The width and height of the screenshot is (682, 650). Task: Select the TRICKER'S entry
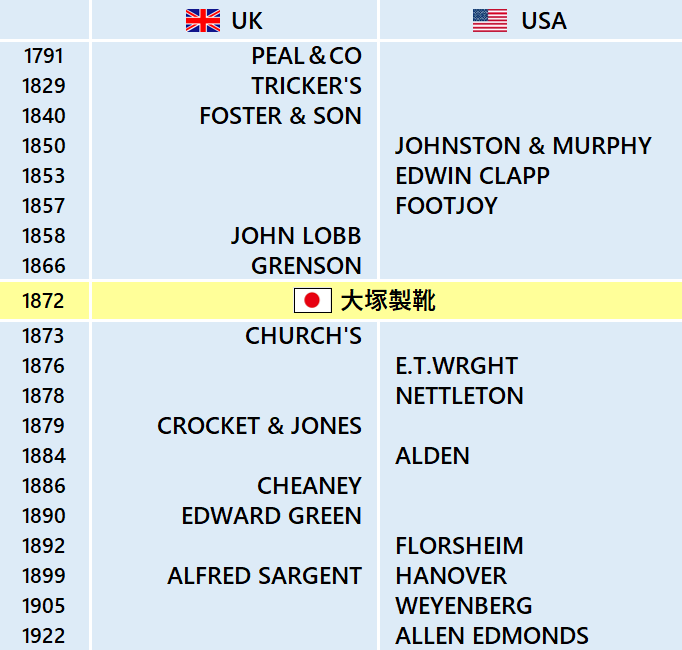[306, 86]
